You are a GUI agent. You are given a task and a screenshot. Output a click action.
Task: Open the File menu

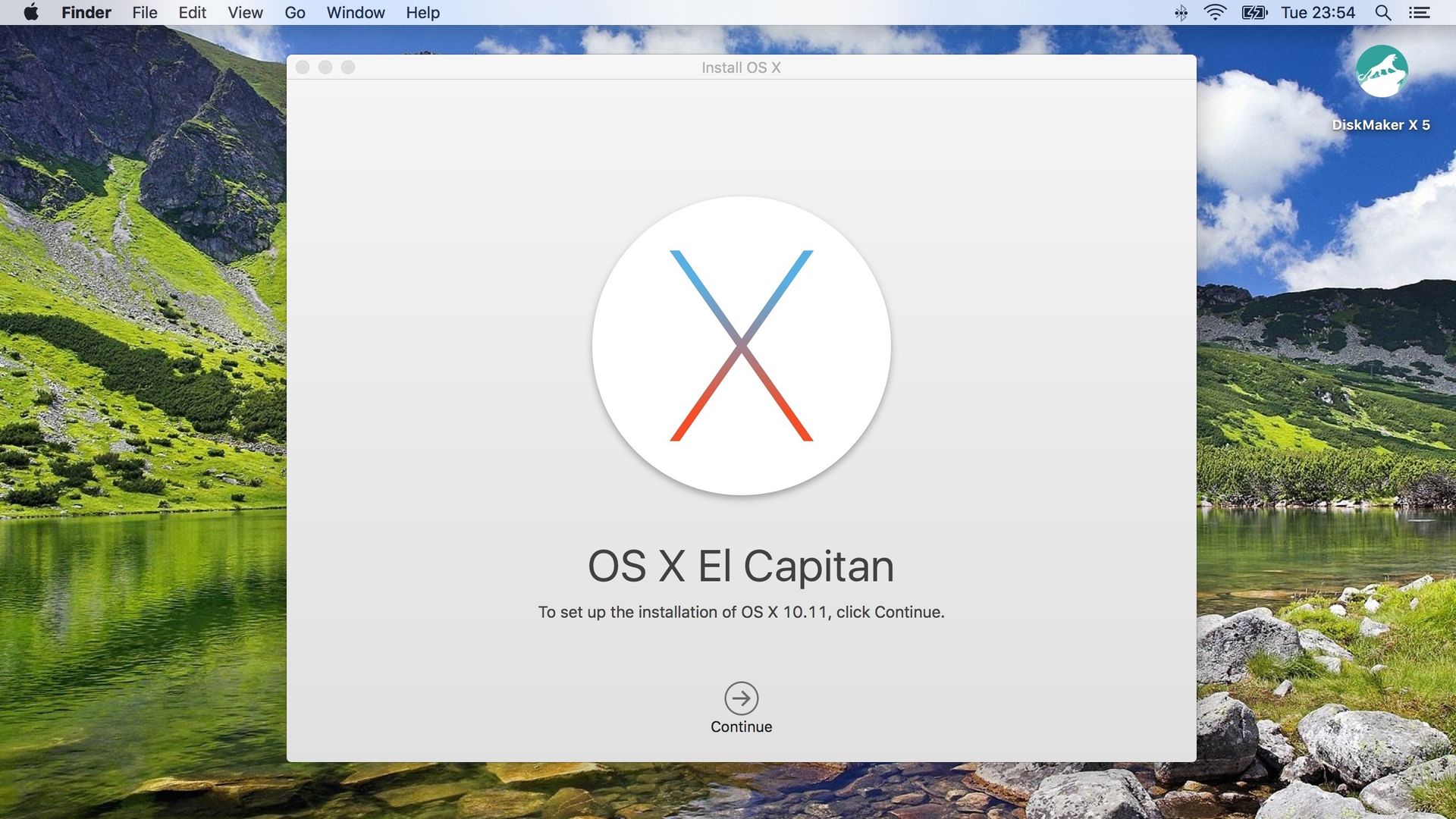click(x=144, y=12)
